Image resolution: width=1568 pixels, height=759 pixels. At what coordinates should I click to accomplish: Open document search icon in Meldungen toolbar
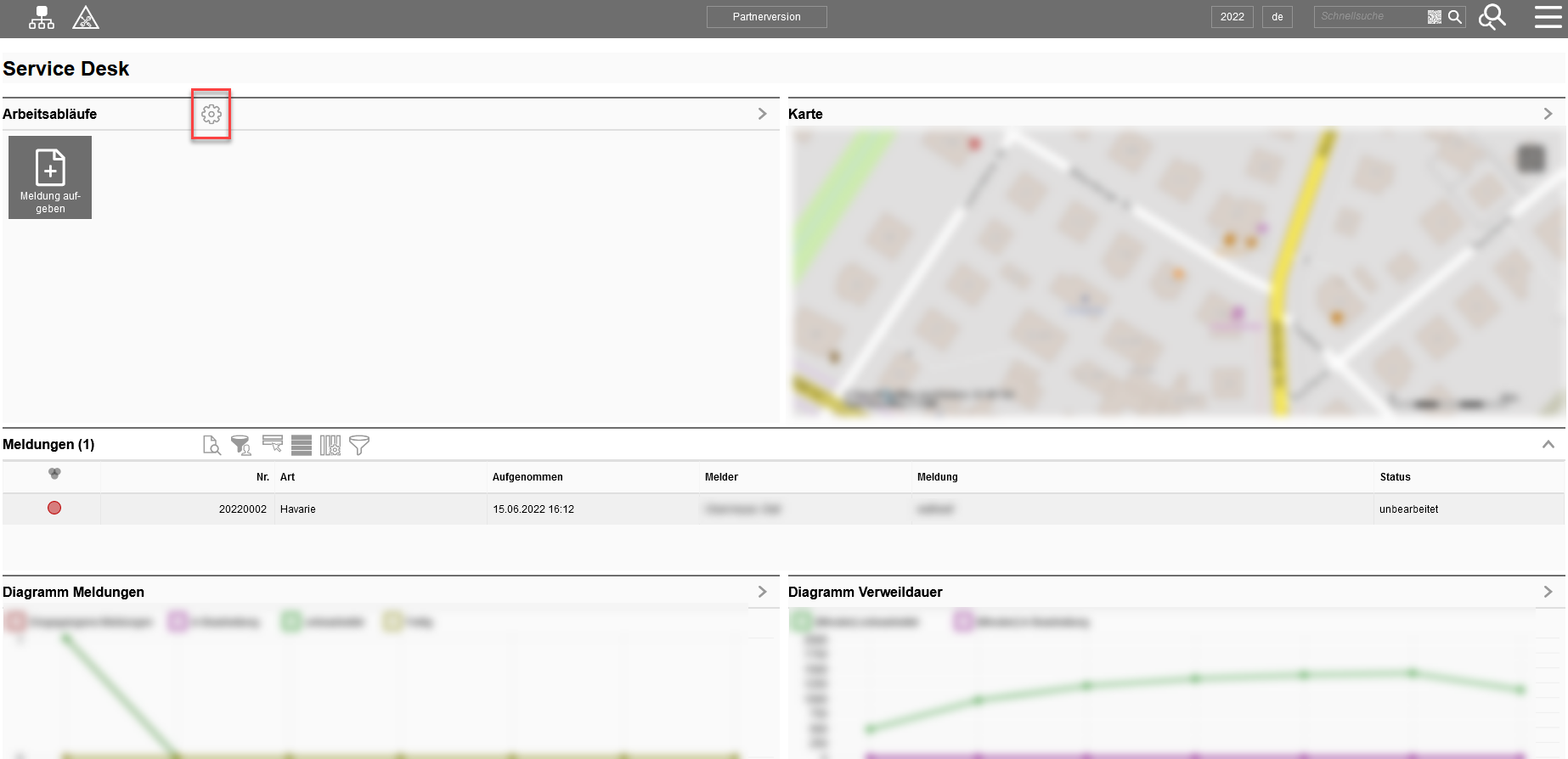point(212,445)
